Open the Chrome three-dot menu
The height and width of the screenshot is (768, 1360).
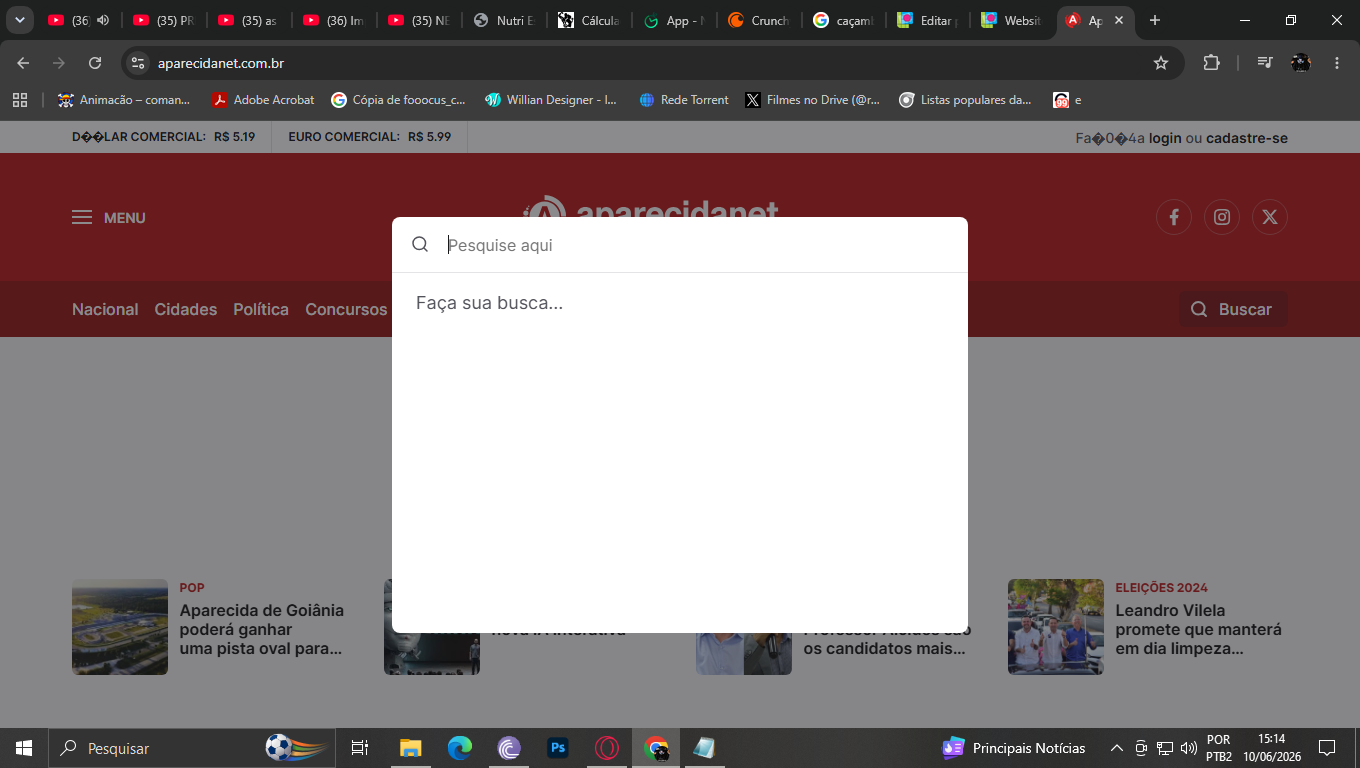pos(1337,63)
